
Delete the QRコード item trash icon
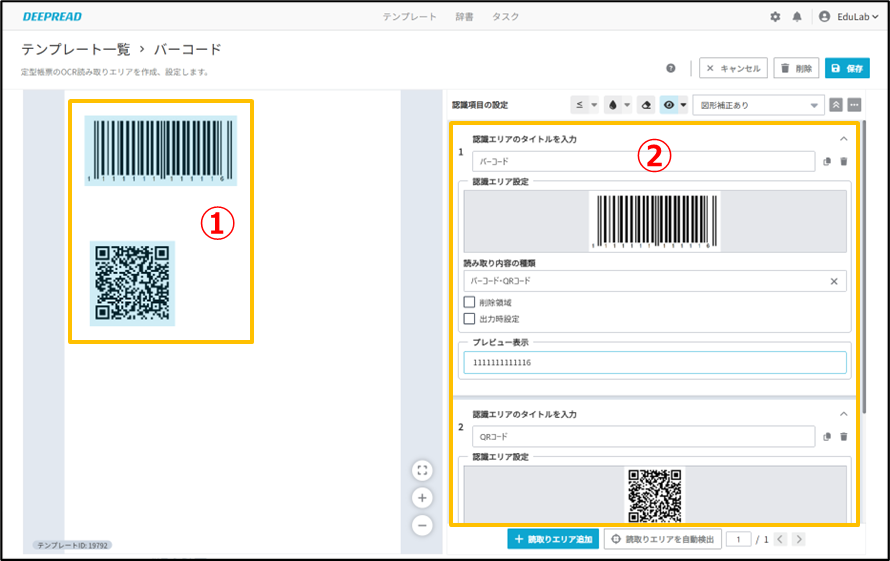(x=843, y=437)
